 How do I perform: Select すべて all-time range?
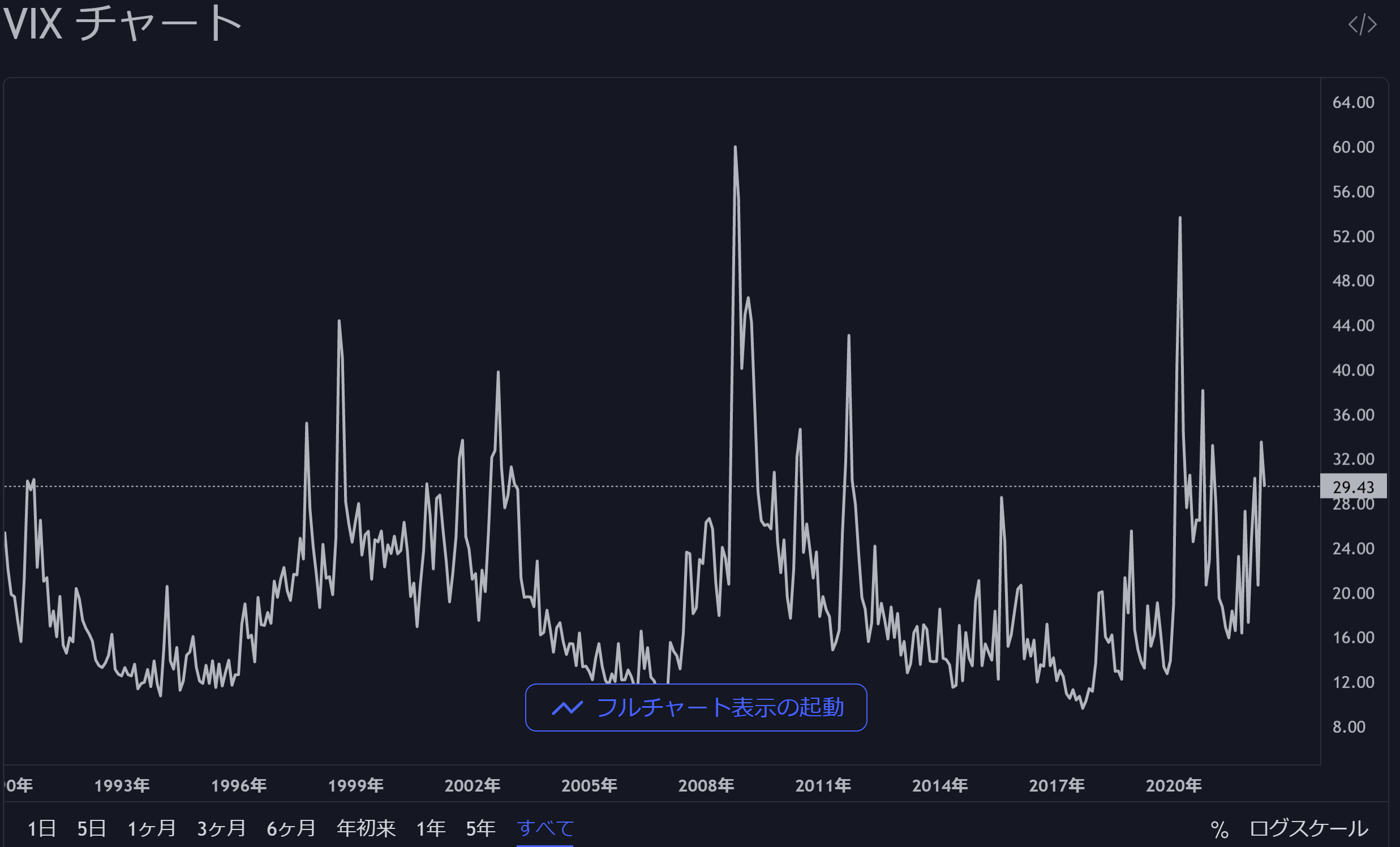545,828
